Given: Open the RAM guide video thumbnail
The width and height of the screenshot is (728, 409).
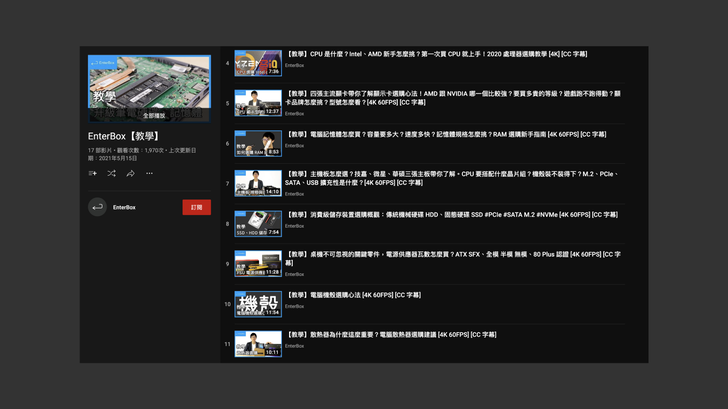Looking at the screenshot, I should (x=258, y=143).
